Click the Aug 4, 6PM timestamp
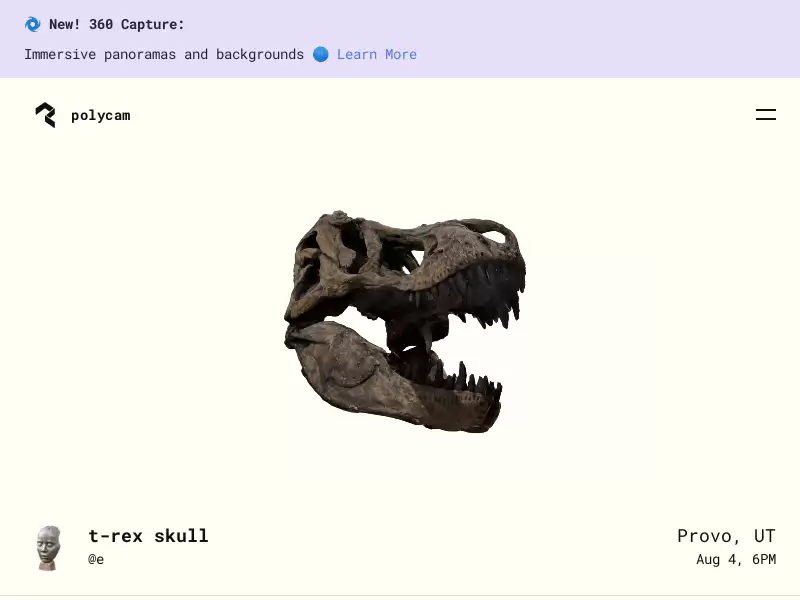The image size is (800, 600). [x=736, y=560]
